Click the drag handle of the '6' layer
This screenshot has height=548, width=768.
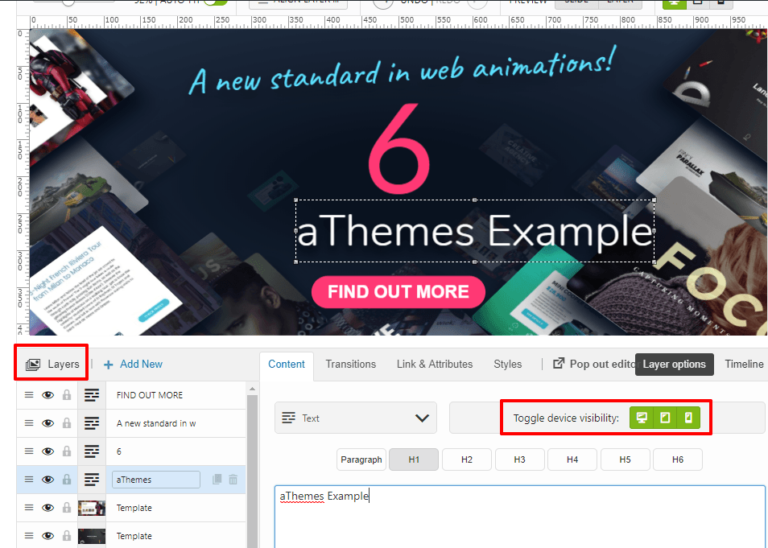point(29,451)
